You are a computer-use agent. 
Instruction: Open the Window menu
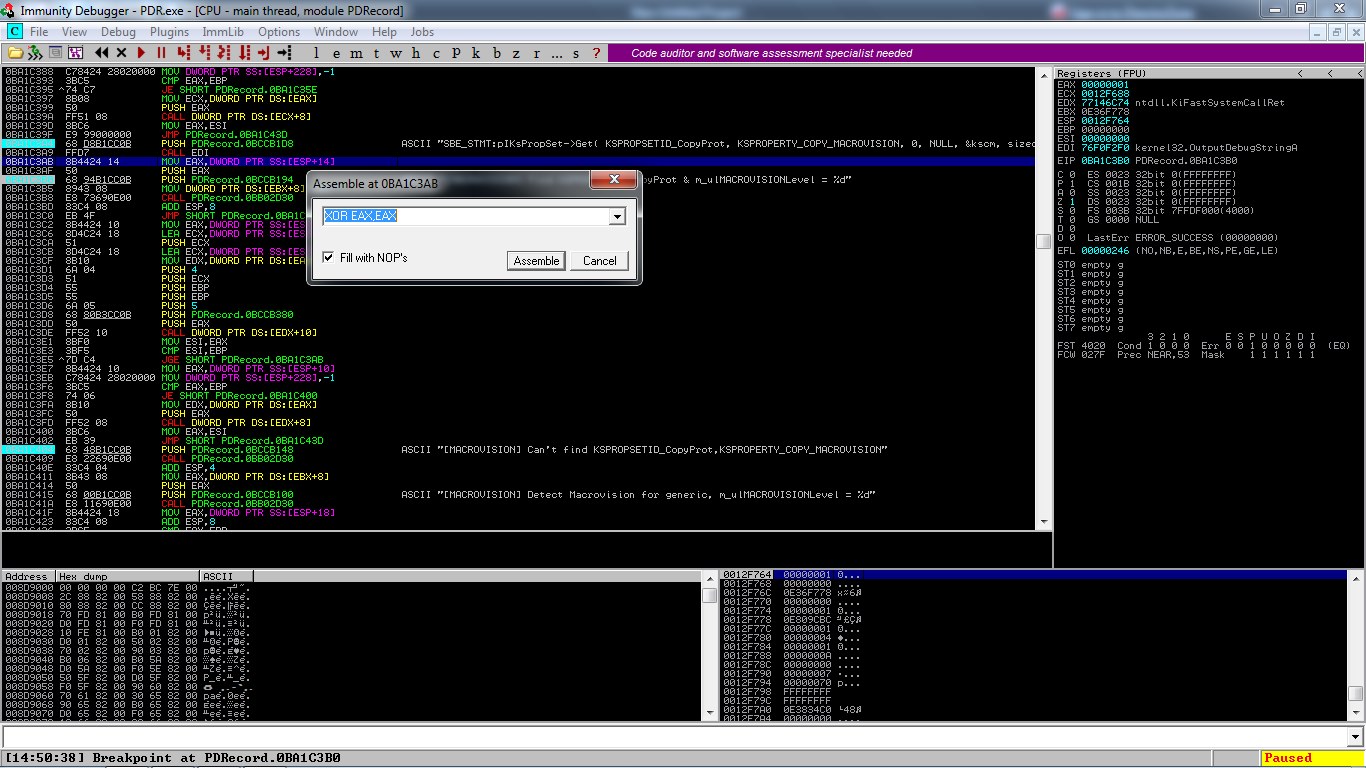click(x=336, y=32)
